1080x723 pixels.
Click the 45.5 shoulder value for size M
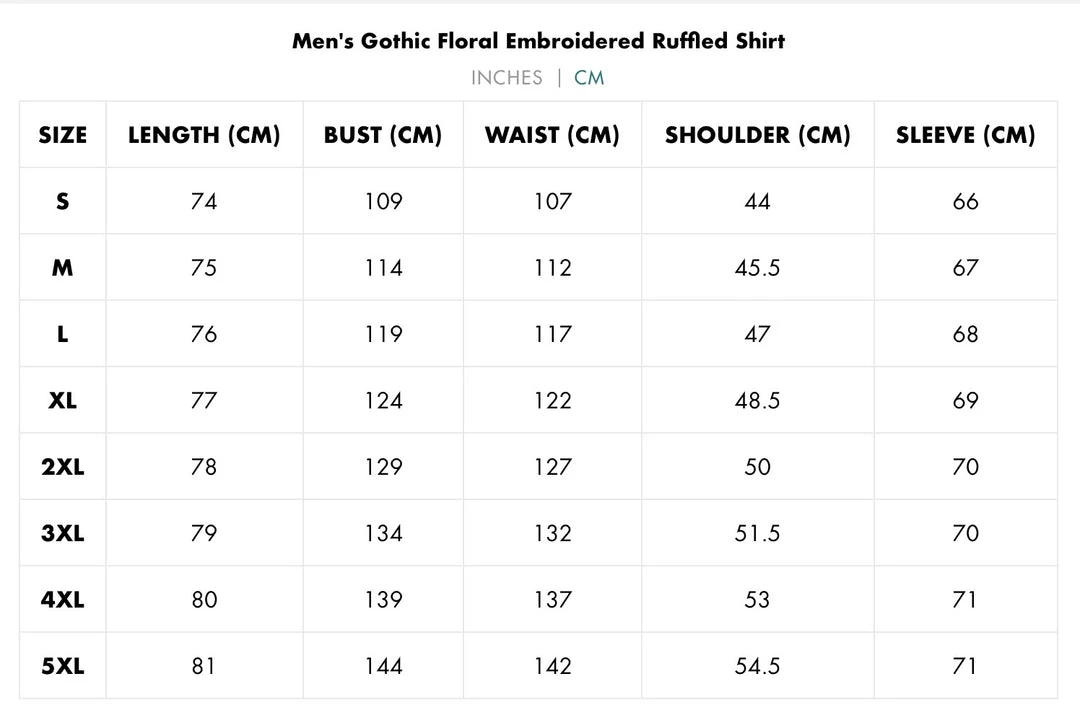[x=757, y=268]
